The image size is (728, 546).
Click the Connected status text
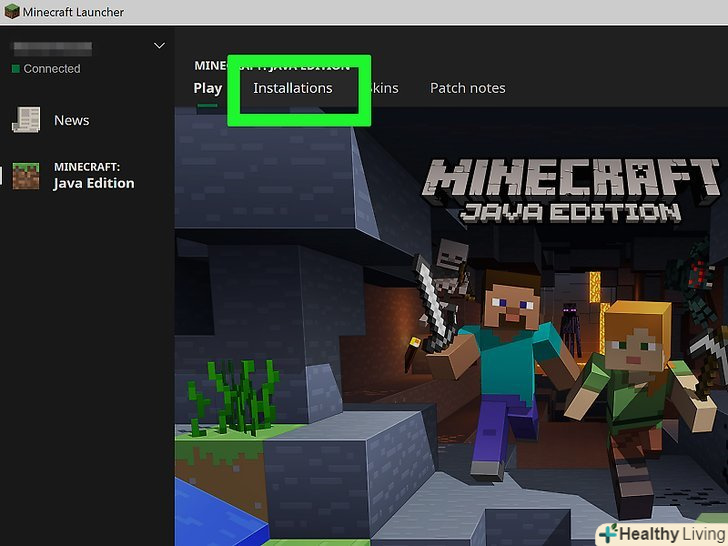52,69
